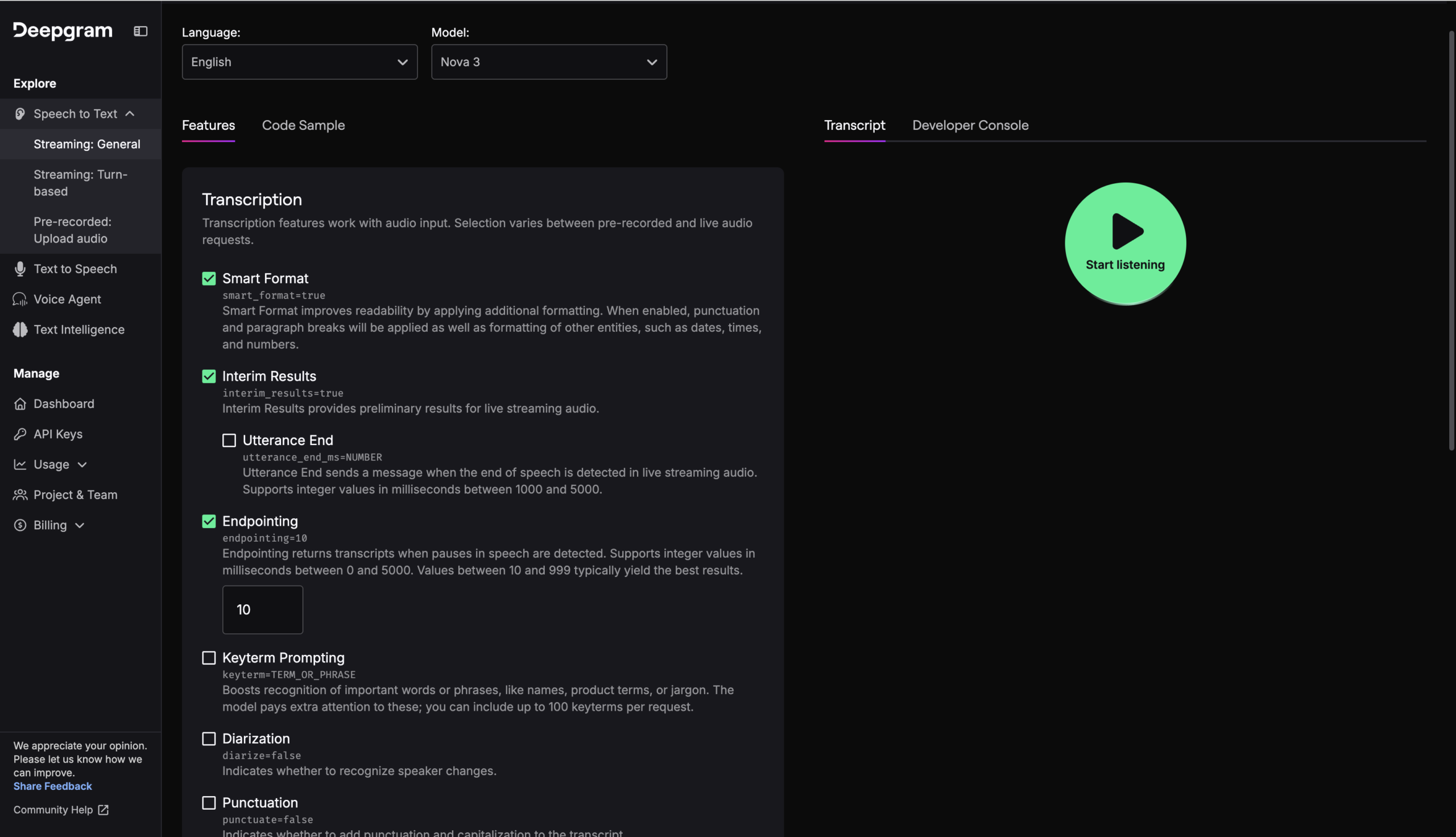The width and height of the screenshot is (1456, 837).
Task: Click the Utterance End label
Action: tap(288, 440)
